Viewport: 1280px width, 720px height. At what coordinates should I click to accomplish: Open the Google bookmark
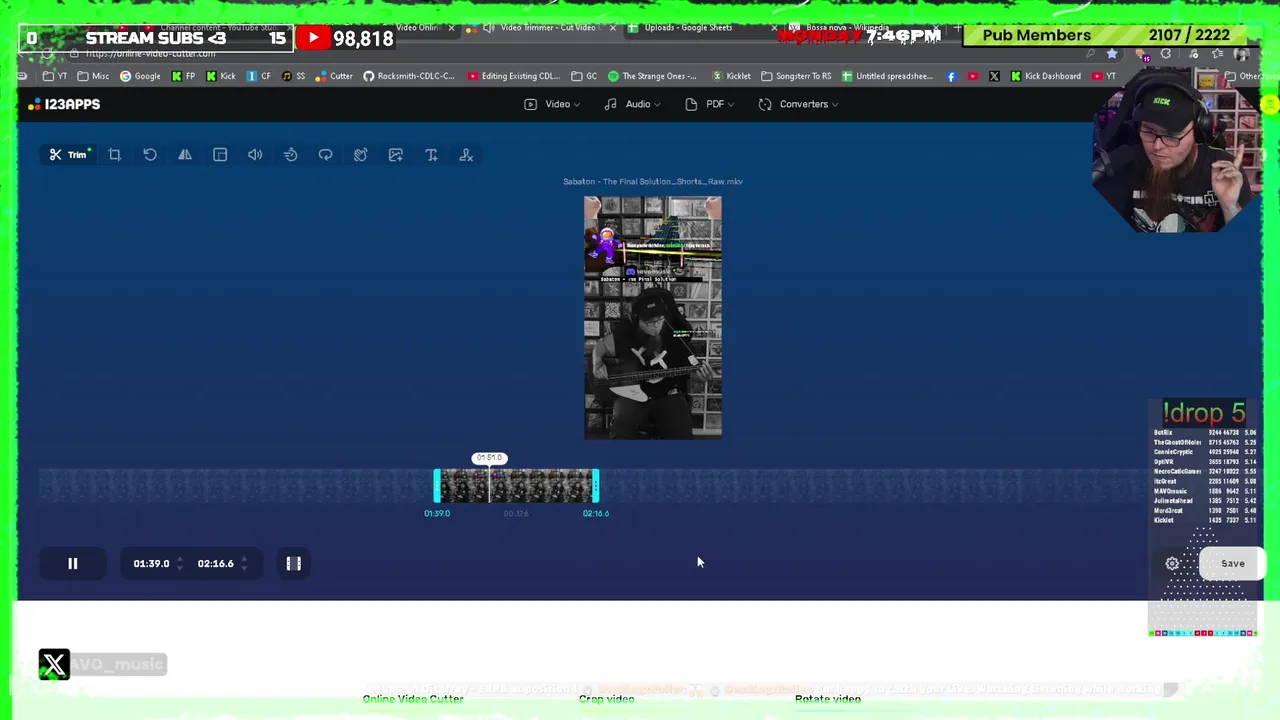coord(140,76)
